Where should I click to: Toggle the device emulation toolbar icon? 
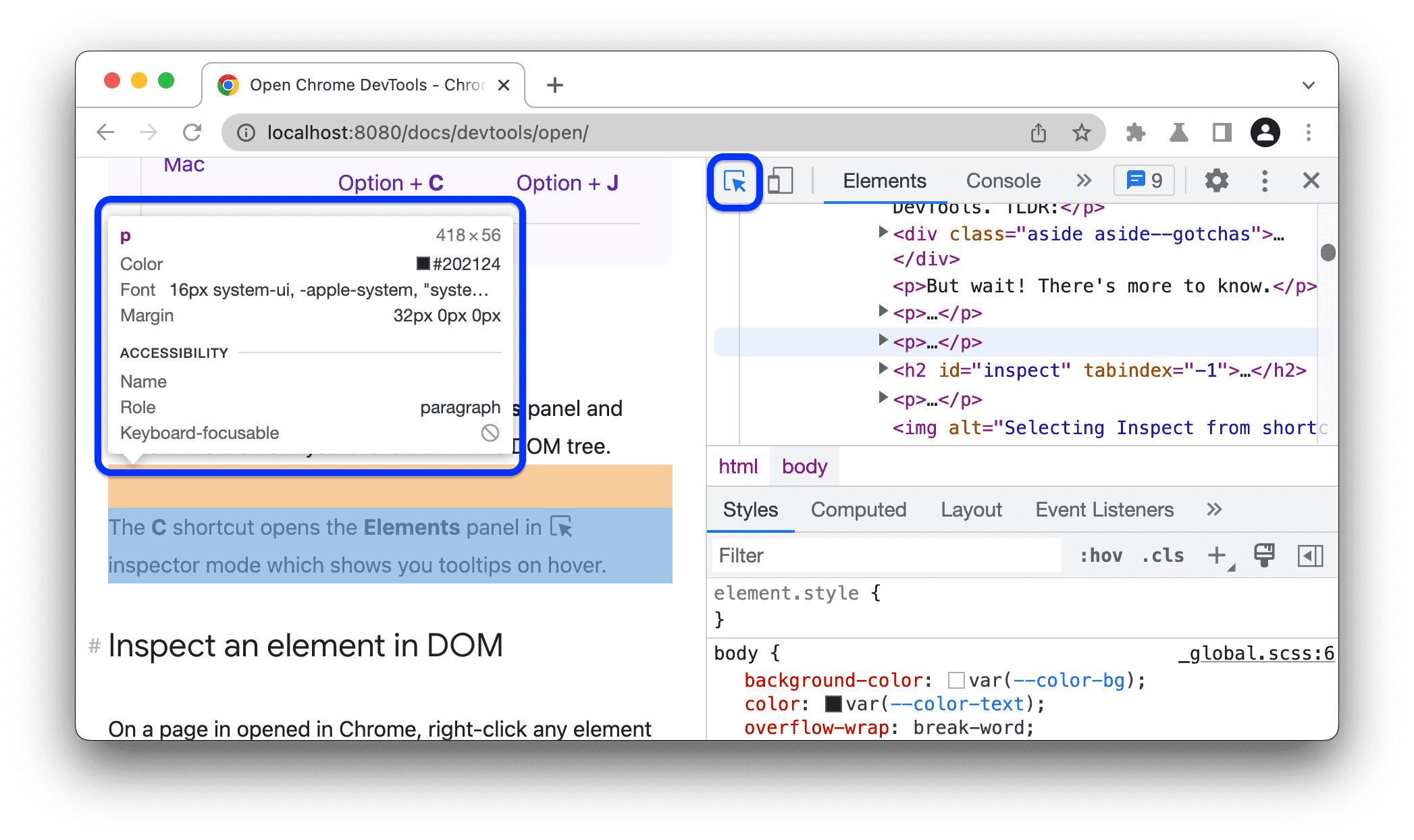pos(780,180)
